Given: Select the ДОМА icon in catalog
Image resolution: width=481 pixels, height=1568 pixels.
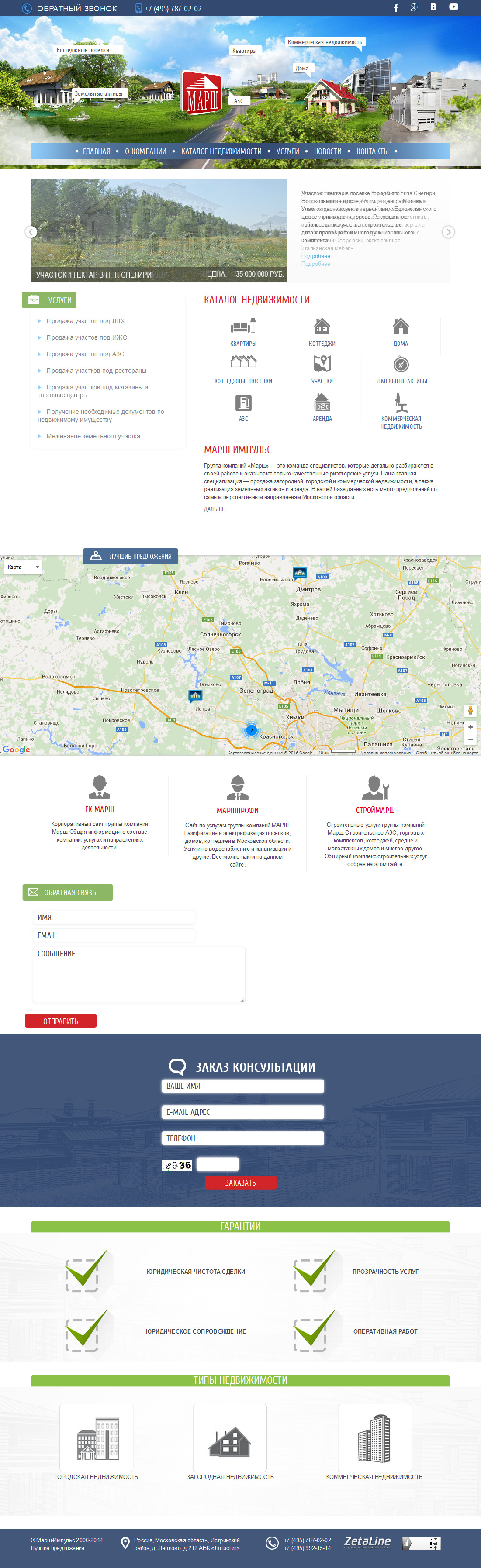Looking at the screenshot, I should point(401,327).
